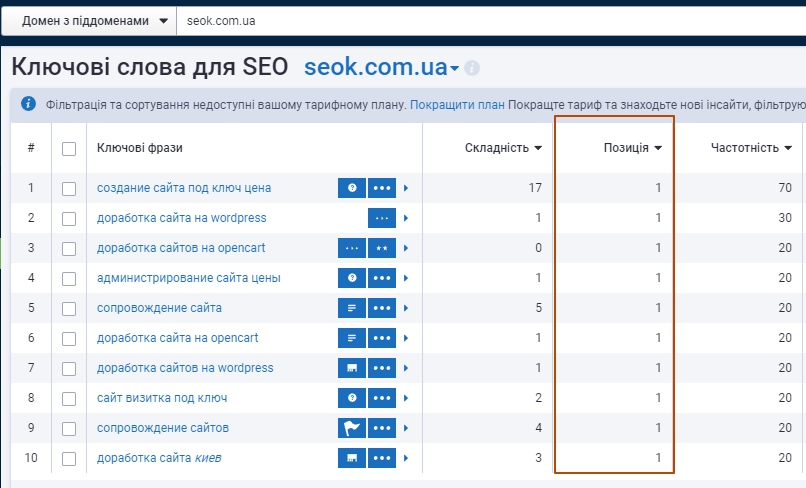Open dots menu for сайт визитка под ключ

(x=382, y=398)
